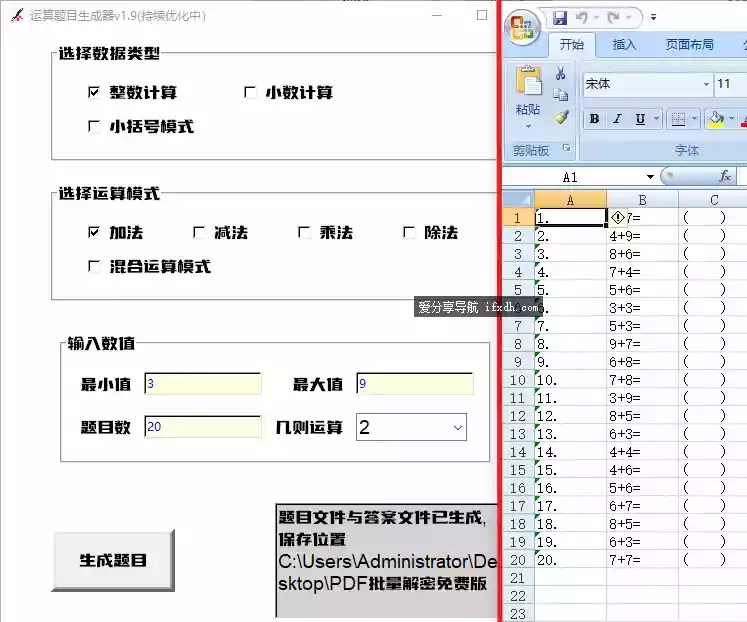
Task: Toggle Underline formatting in Excel
Action: point(640,119)
